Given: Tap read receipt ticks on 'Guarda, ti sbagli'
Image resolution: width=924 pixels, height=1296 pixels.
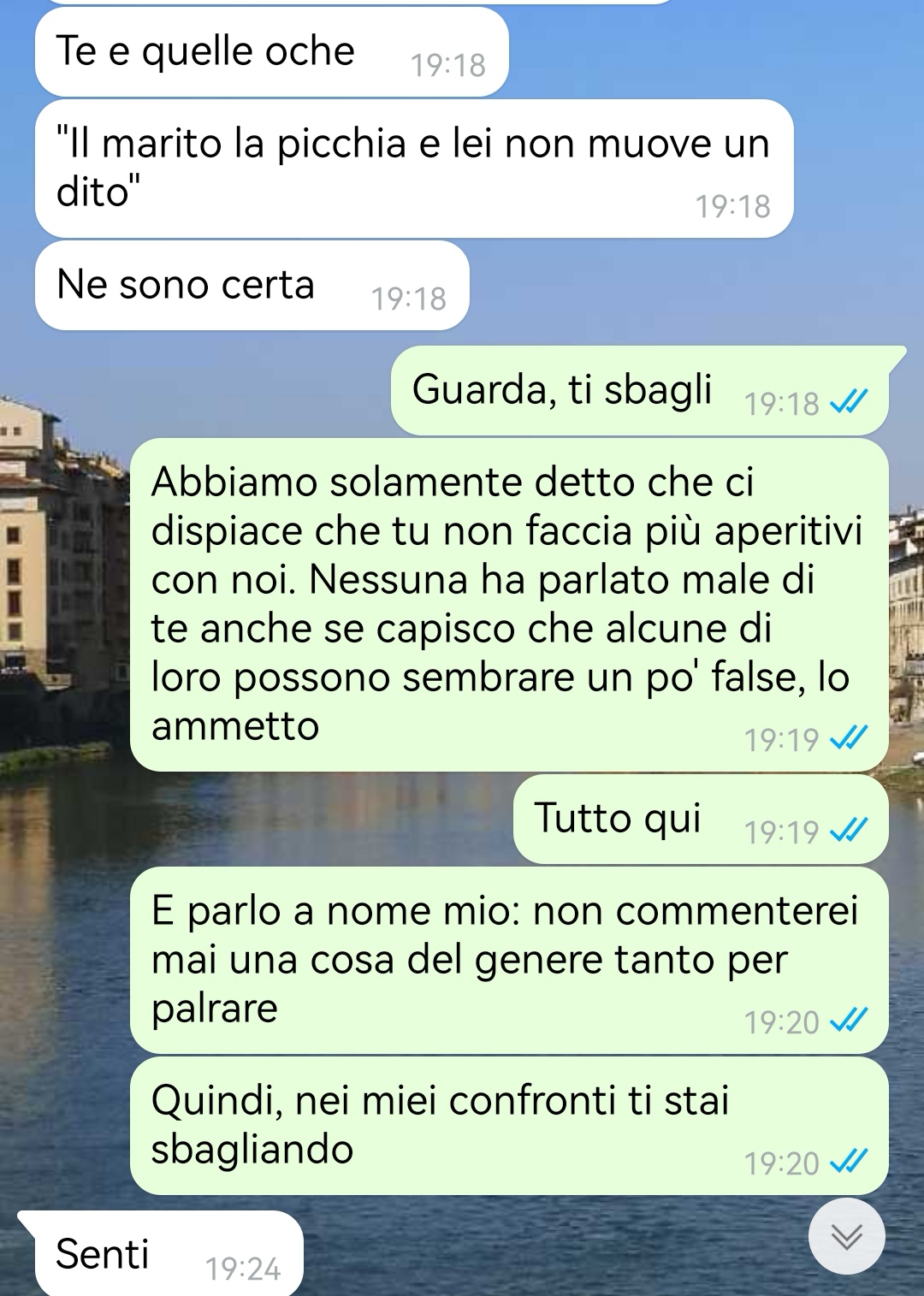Looking at the screenshot, I should pyautogui.click(x=850, y=401).
